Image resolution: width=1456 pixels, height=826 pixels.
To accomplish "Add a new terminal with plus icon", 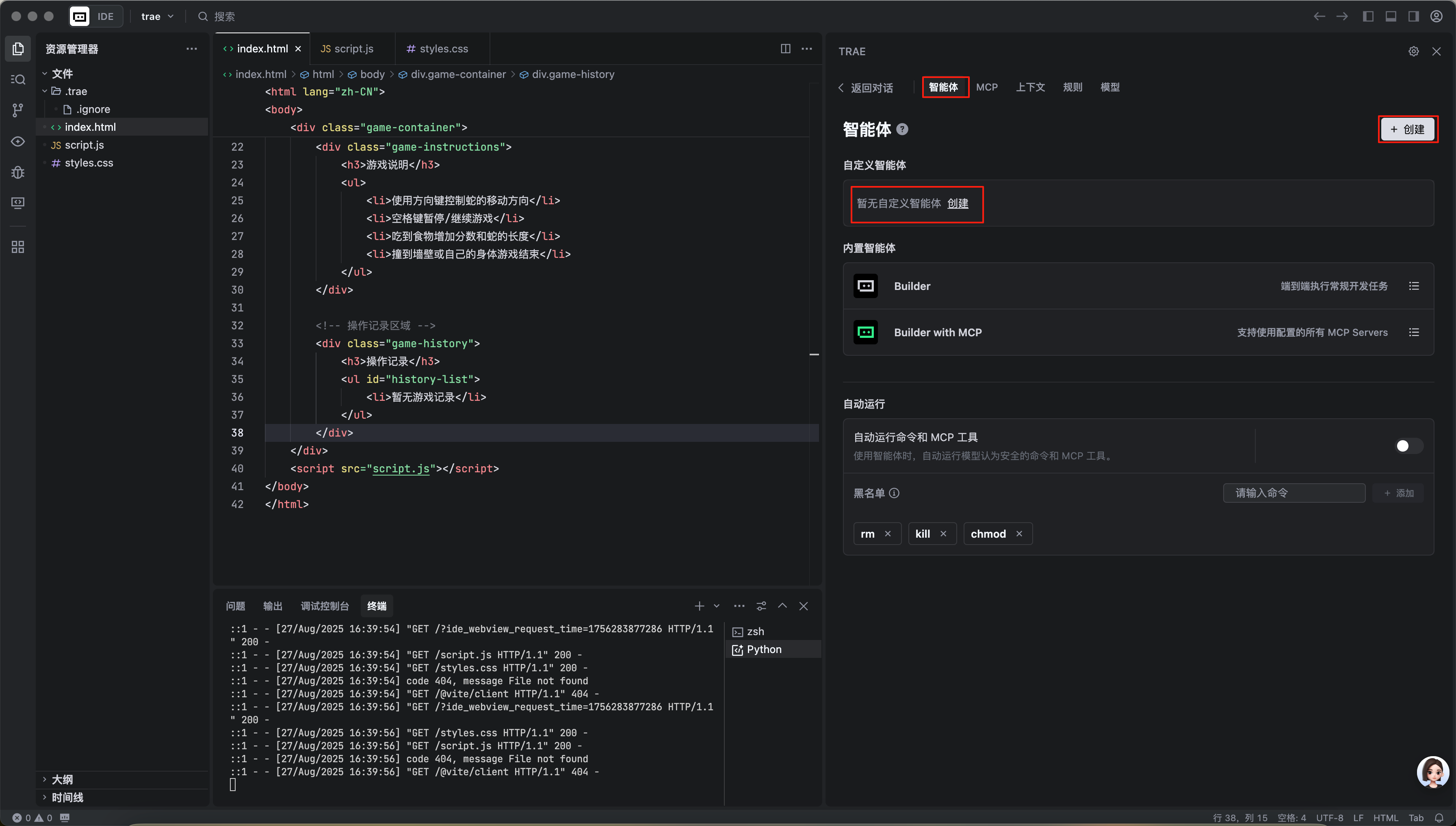I will click(699, 606).
